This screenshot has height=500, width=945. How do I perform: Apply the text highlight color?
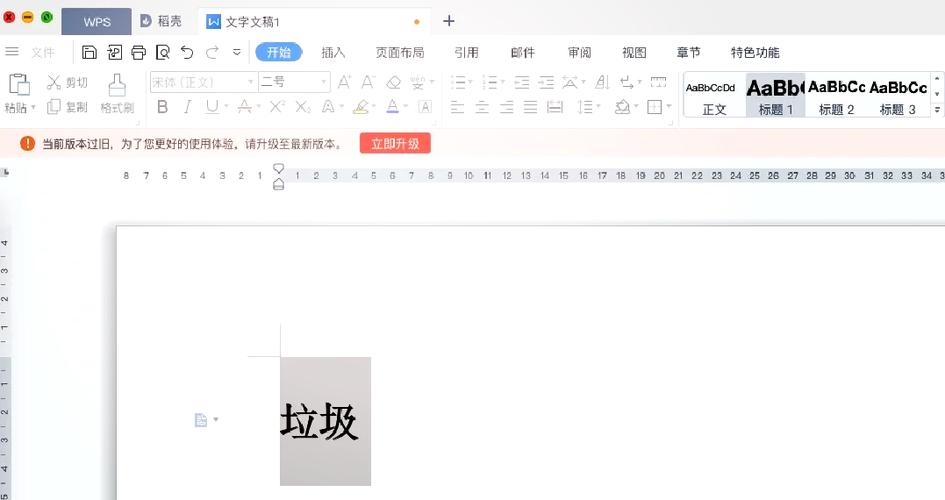[x=361, y=107]
